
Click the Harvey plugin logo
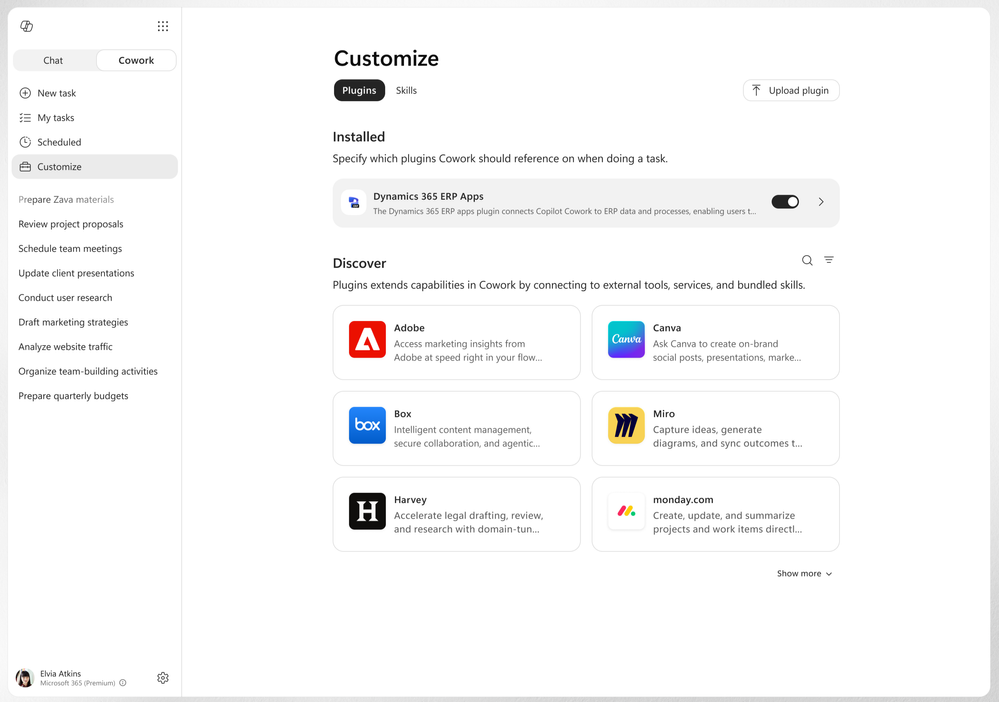tap(367, 511)
